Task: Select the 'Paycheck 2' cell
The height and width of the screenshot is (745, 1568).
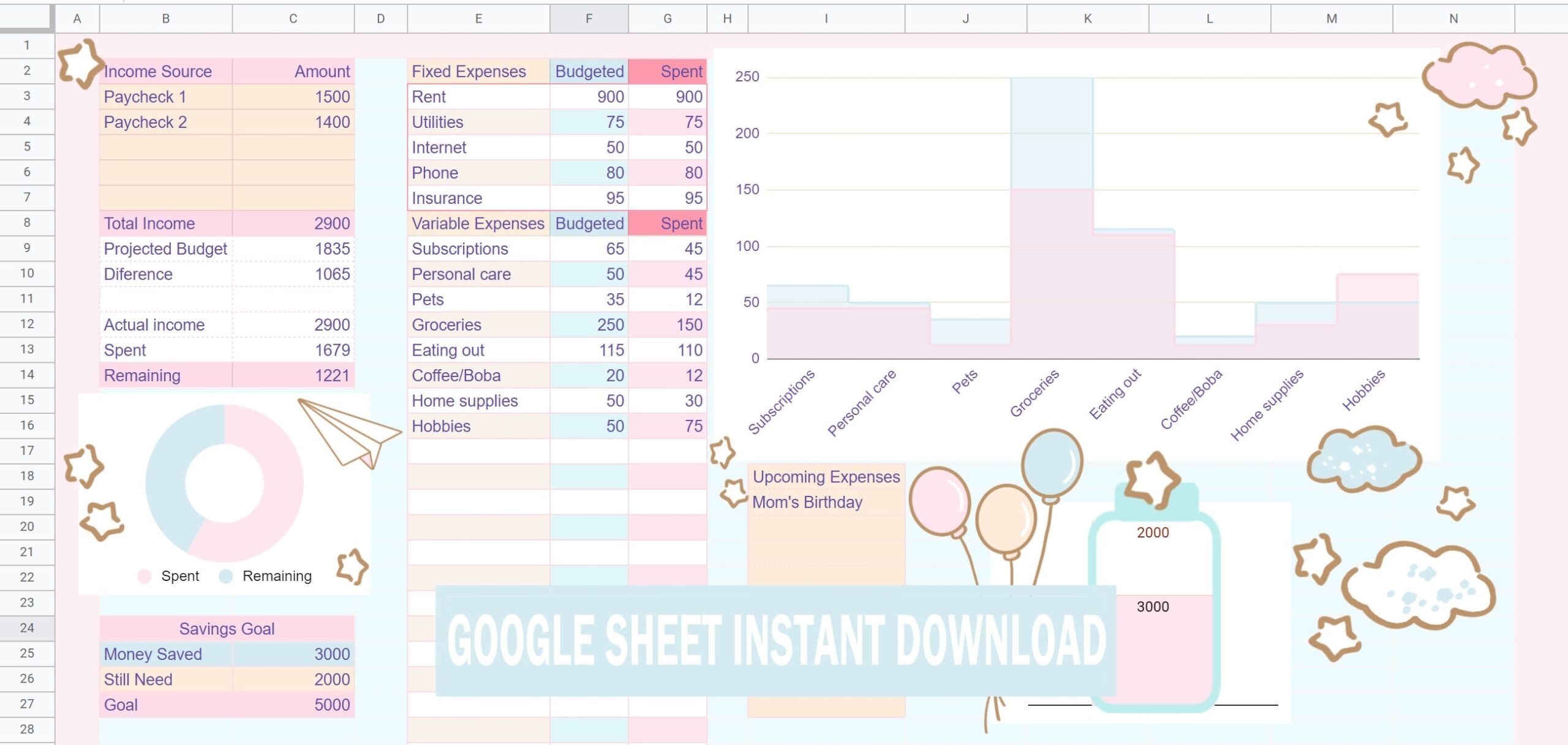Action: (x=165, y=122)
